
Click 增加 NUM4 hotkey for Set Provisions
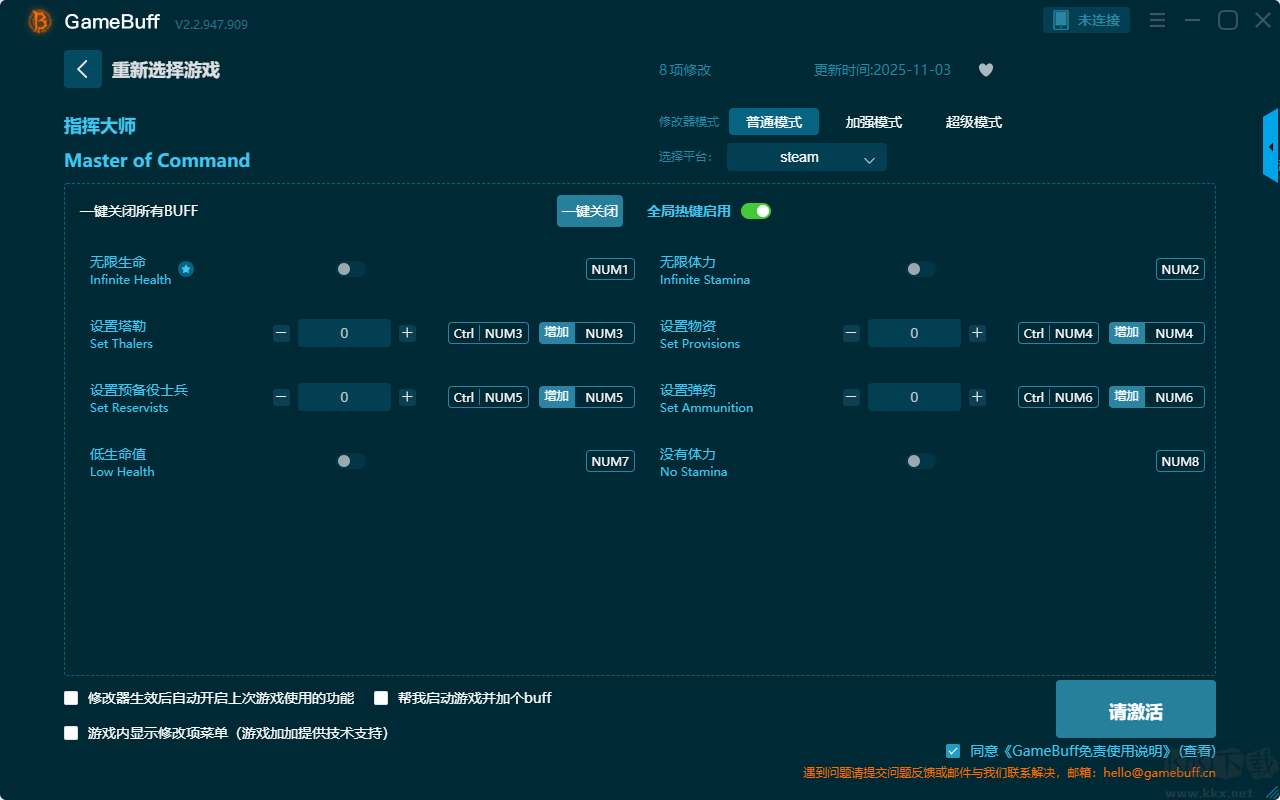[x=1157, y=333]
